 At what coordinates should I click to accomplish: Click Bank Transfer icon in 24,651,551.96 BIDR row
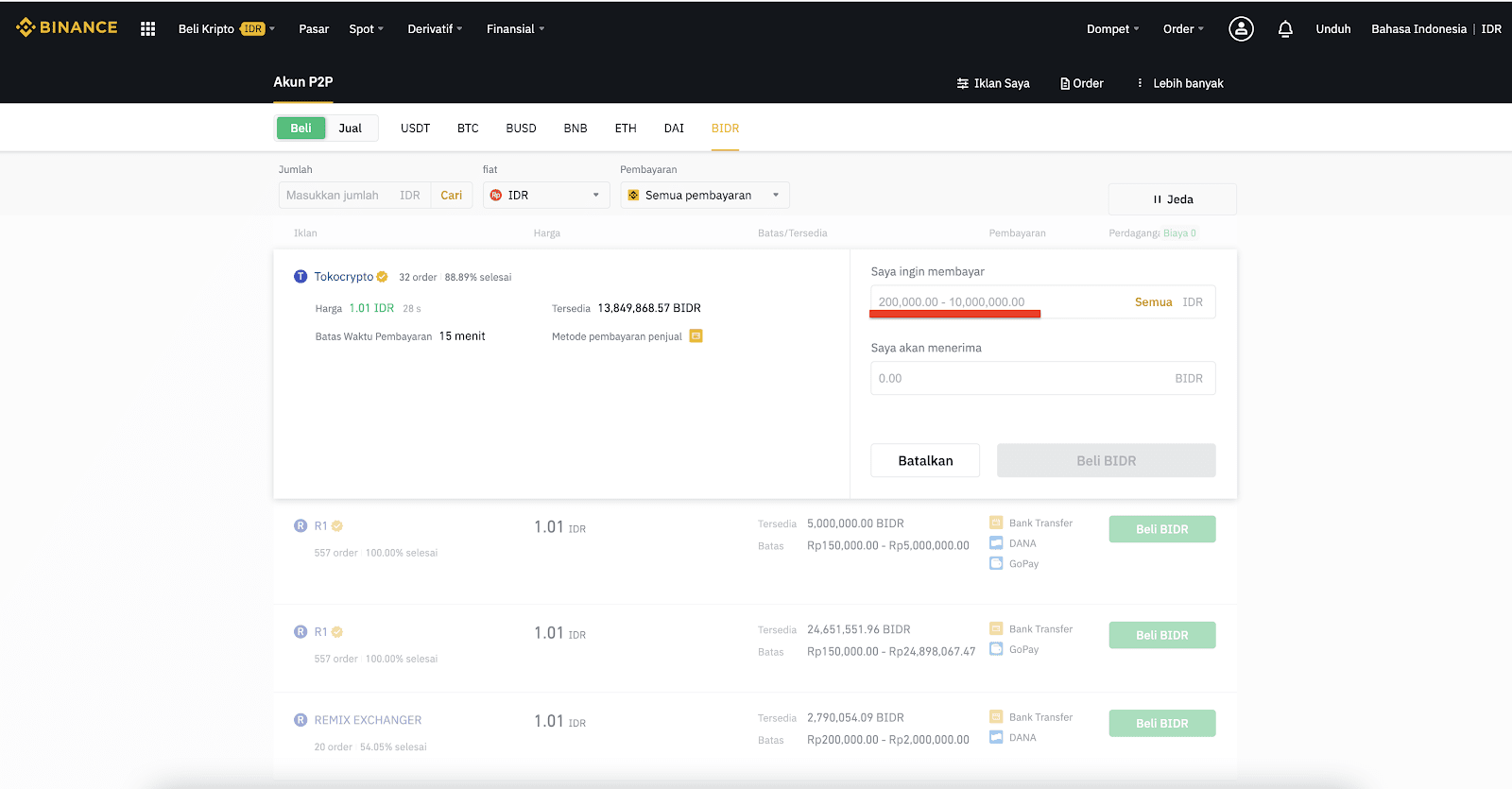click(996, 628)
